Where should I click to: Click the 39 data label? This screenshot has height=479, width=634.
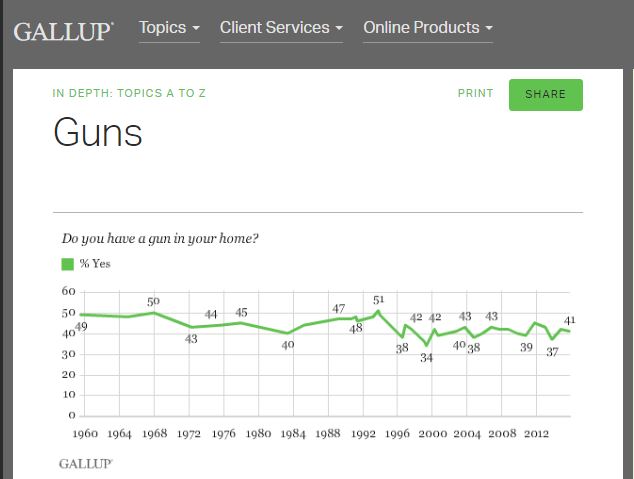tap(526, 347)
